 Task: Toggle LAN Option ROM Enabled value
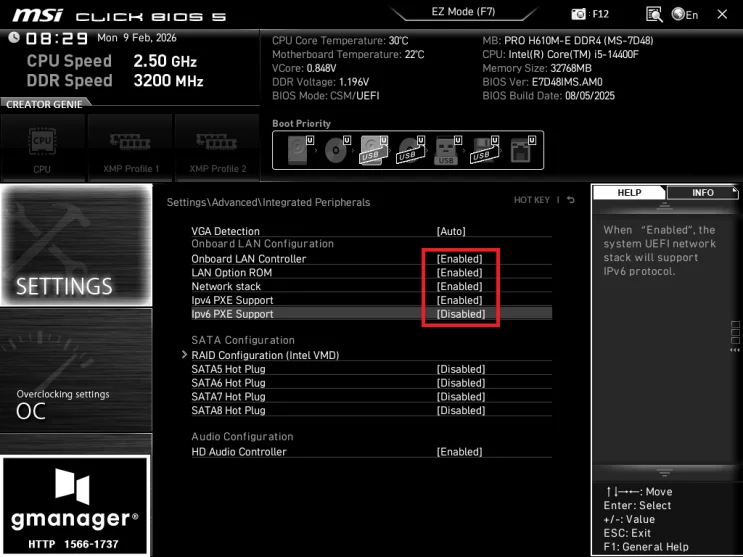(459, 273)
